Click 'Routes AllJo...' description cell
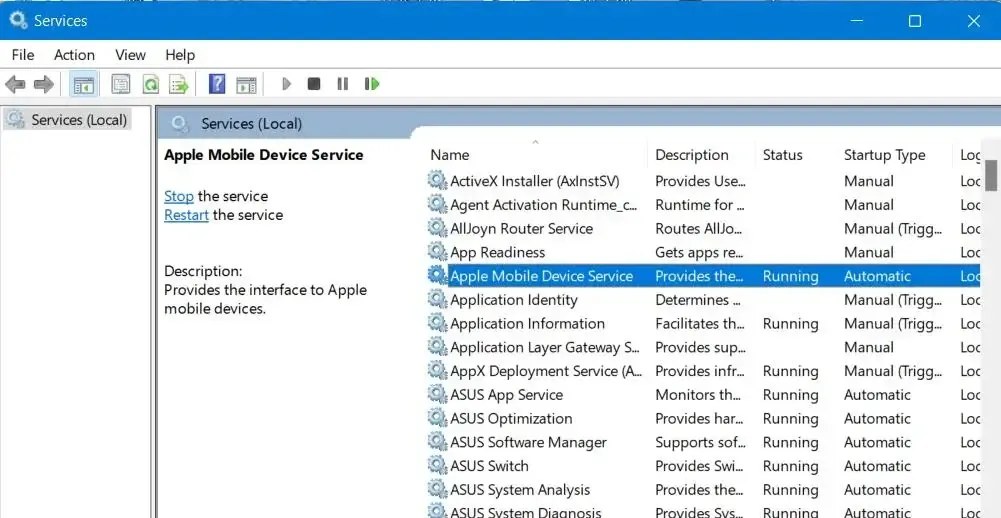The height and width of the screenshot is (518, 1001). (x=699, y=228)
